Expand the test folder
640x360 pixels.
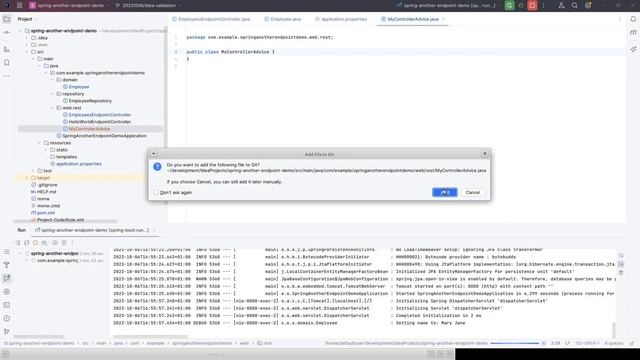coord(33,171)
